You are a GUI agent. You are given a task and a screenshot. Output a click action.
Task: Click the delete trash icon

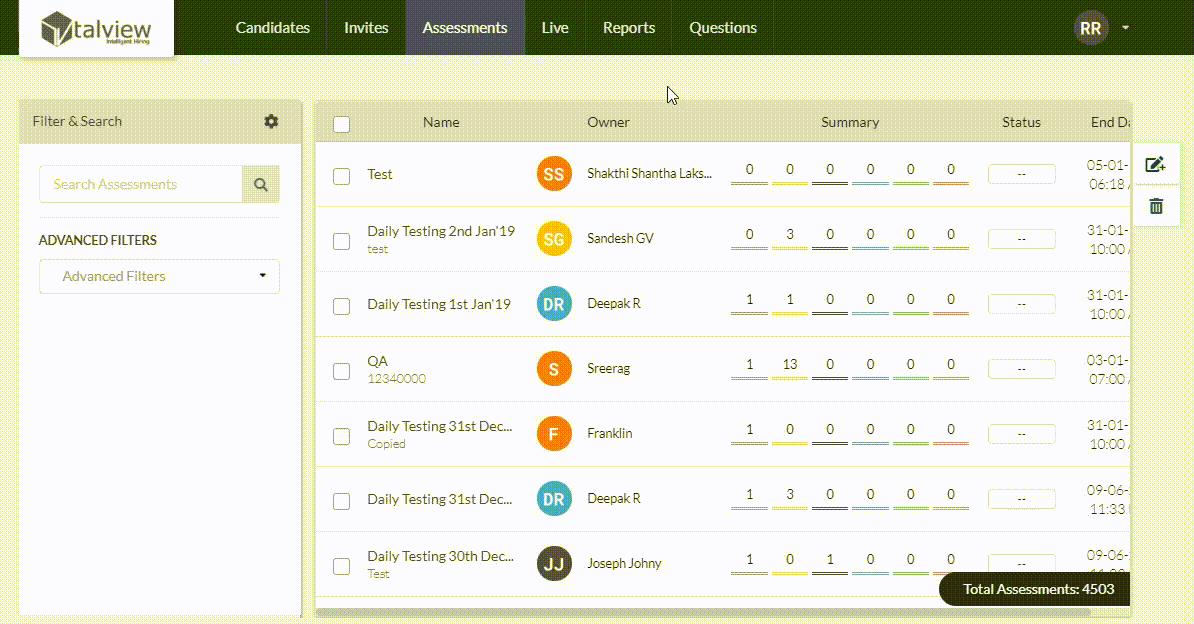1156,206
